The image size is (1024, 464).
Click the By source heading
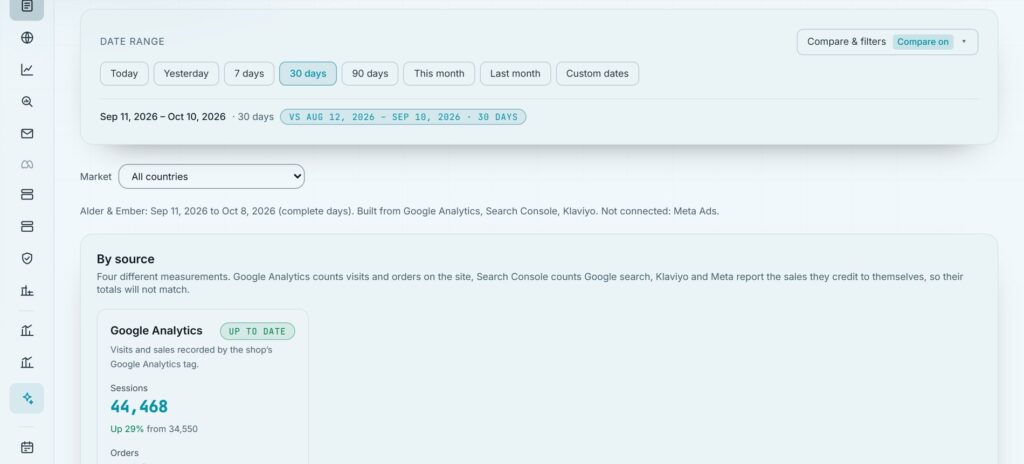click(125, 259)
